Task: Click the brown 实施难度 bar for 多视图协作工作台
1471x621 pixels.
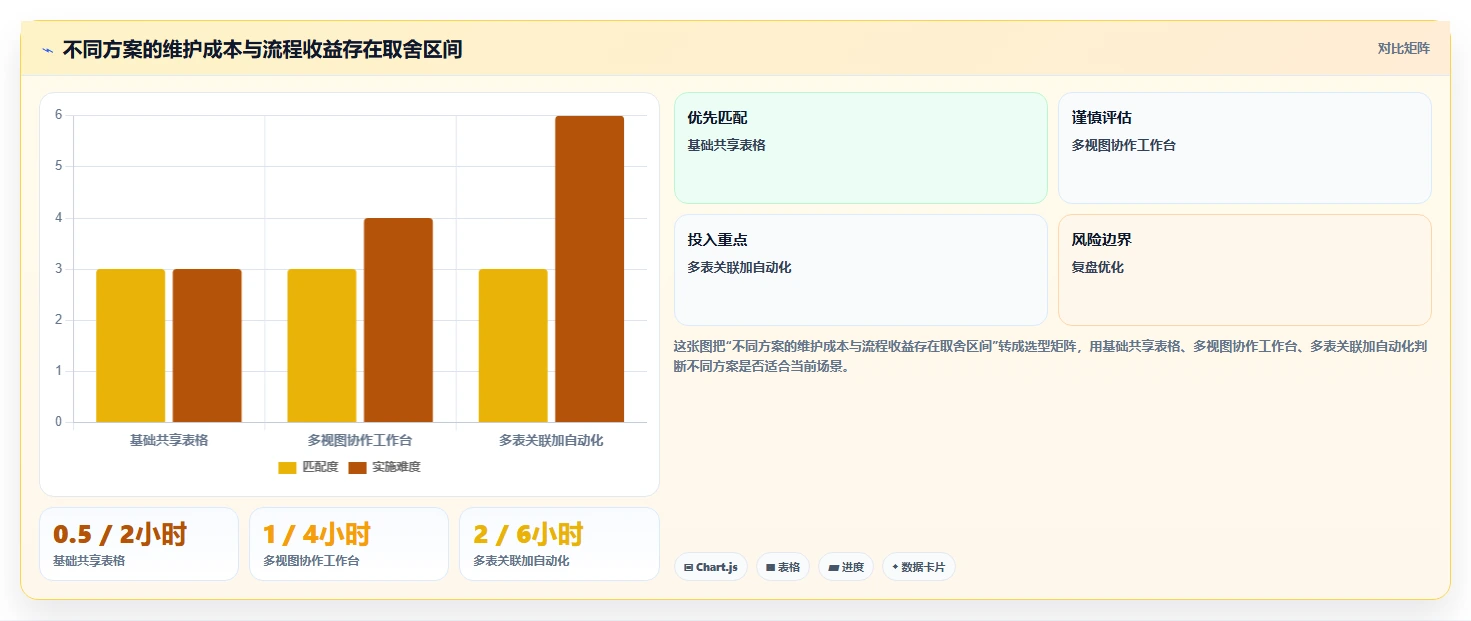Action: click(x=398, y=320)
